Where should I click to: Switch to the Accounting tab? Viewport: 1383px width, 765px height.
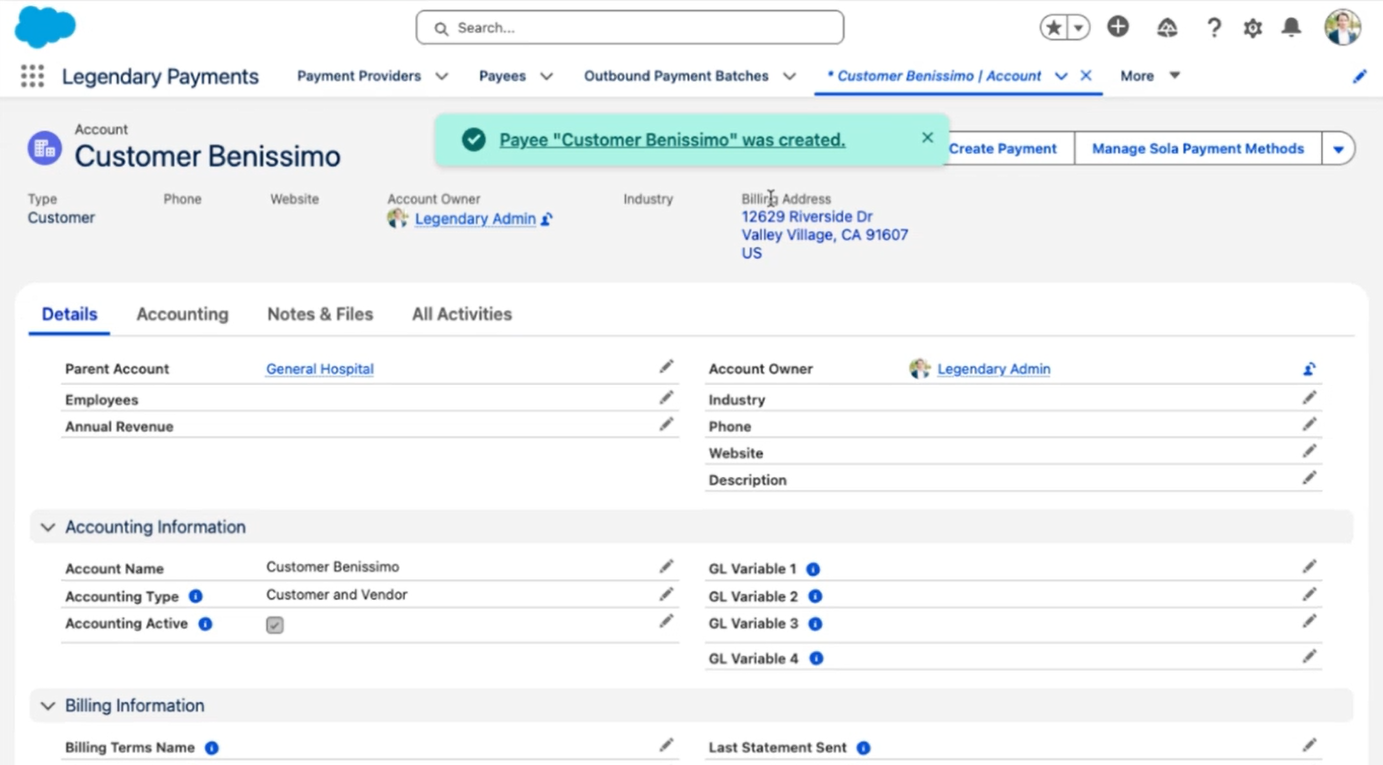[182, 314]
